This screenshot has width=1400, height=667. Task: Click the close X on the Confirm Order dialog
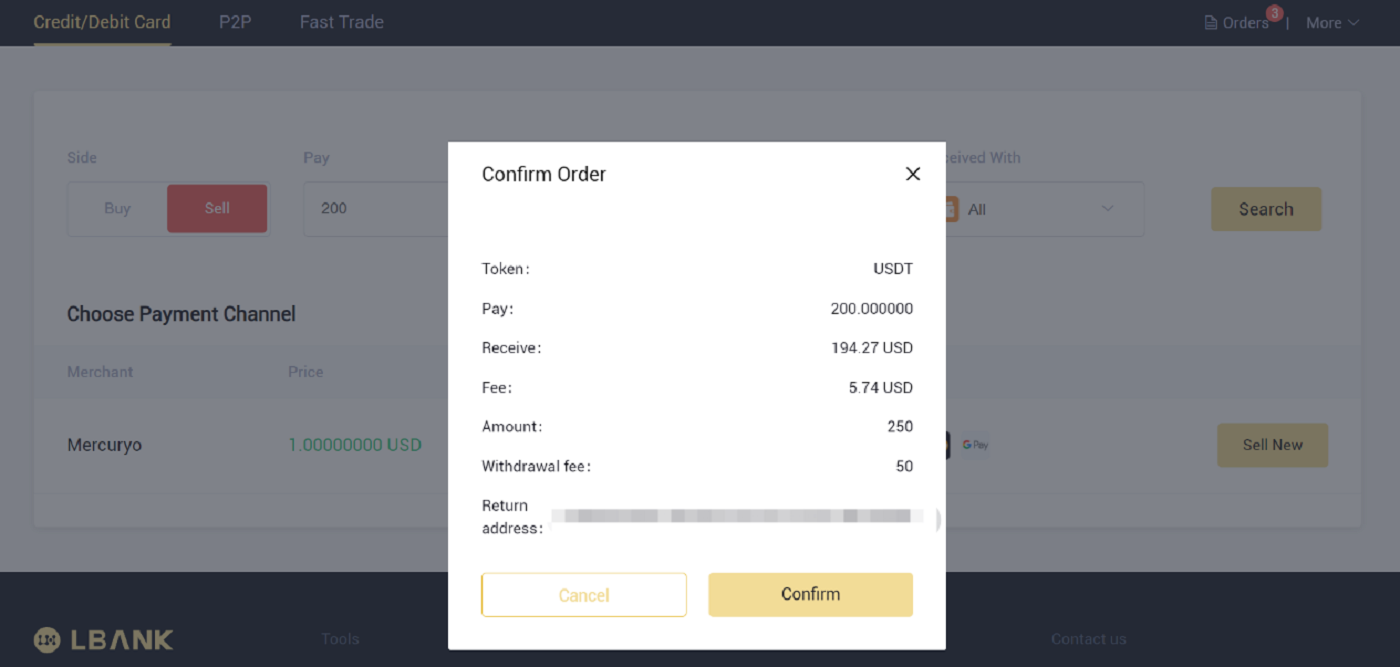pos(912,173)
